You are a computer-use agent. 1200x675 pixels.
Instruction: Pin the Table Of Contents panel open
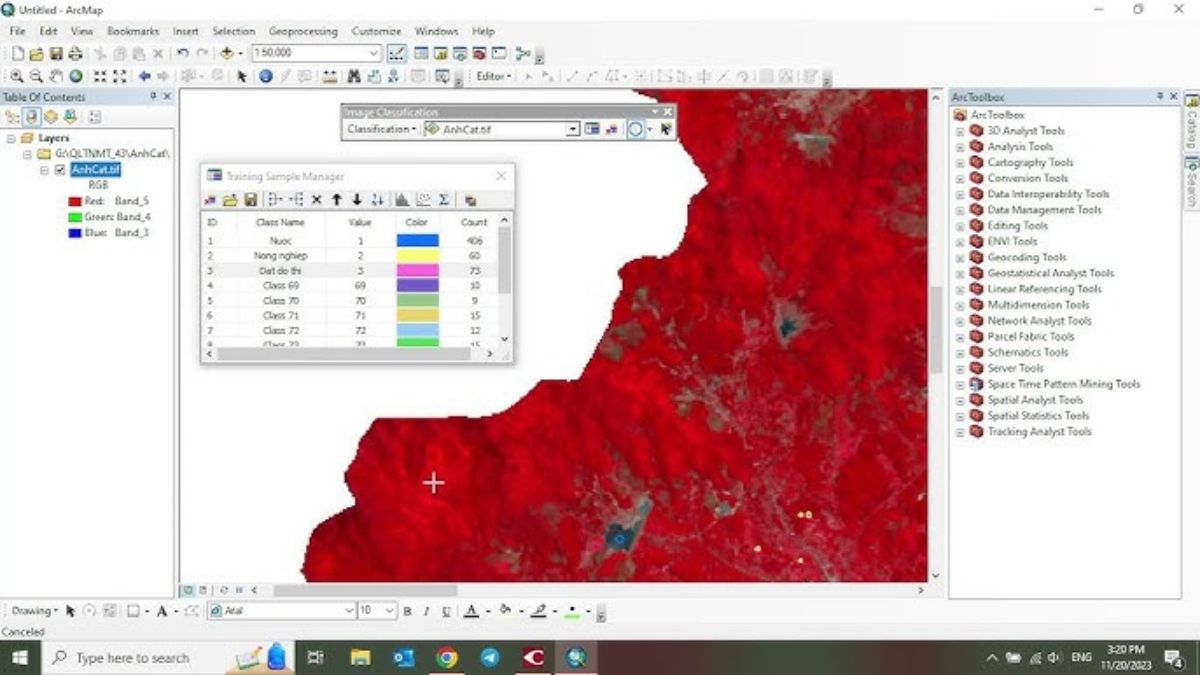pos(154,97)
